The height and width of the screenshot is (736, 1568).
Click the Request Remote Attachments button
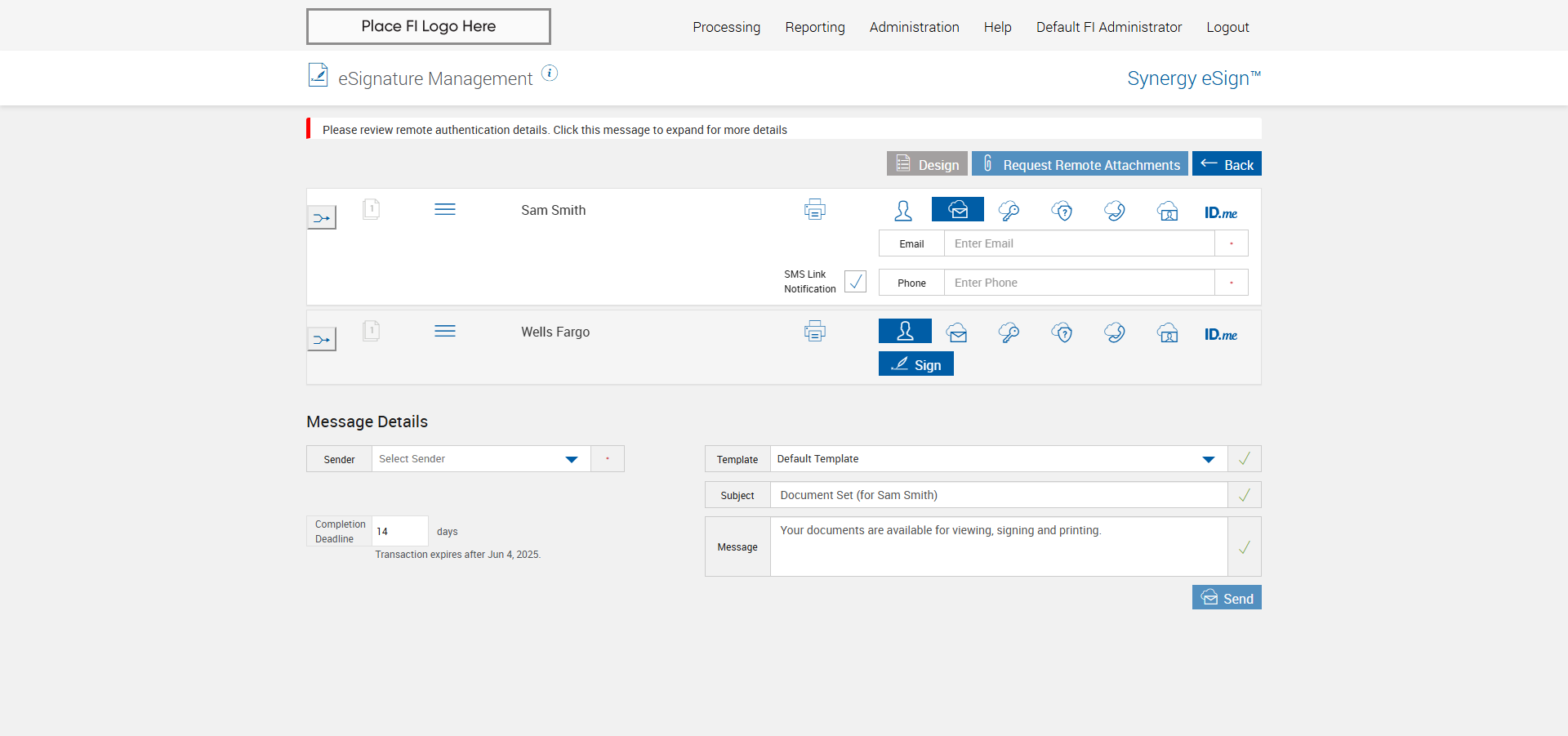pos(1080,163)
